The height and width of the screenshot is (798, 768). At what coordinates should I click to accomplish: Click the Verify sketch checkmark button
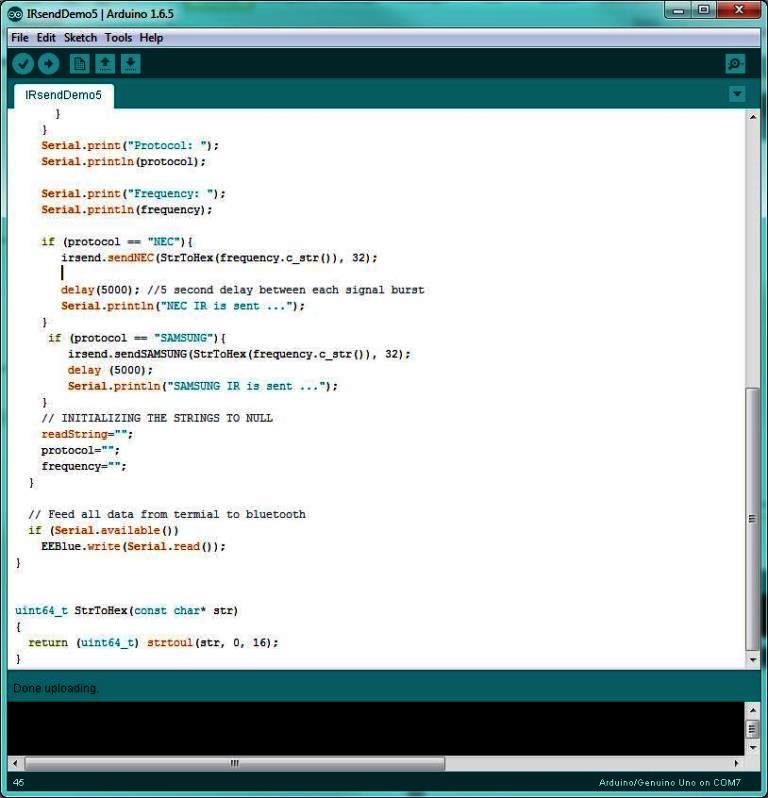(x=23, y=64)
